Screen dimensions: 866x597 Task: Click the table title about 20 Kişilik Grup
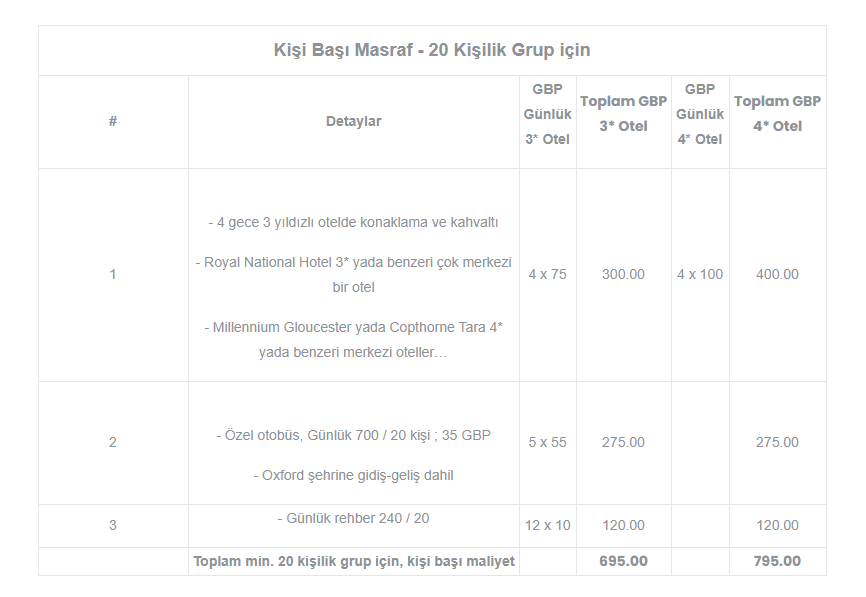(x=432, y=50)
